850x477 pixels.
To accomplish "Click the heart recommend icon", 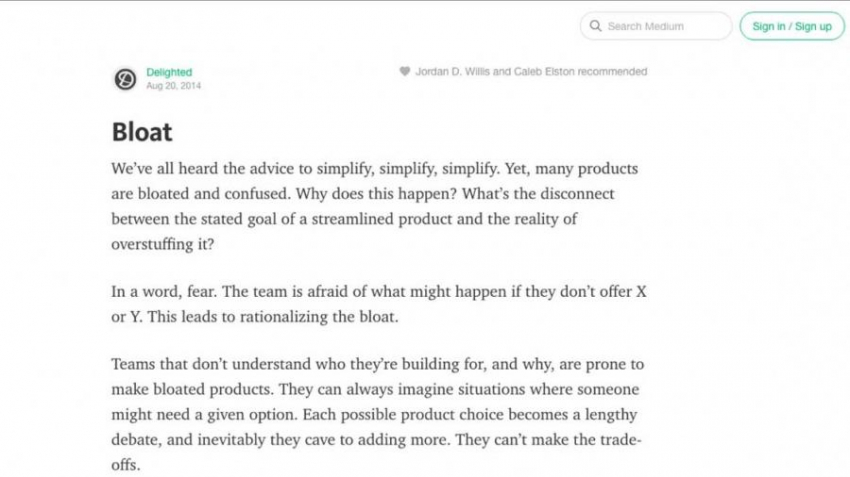I will pos(404,72).
